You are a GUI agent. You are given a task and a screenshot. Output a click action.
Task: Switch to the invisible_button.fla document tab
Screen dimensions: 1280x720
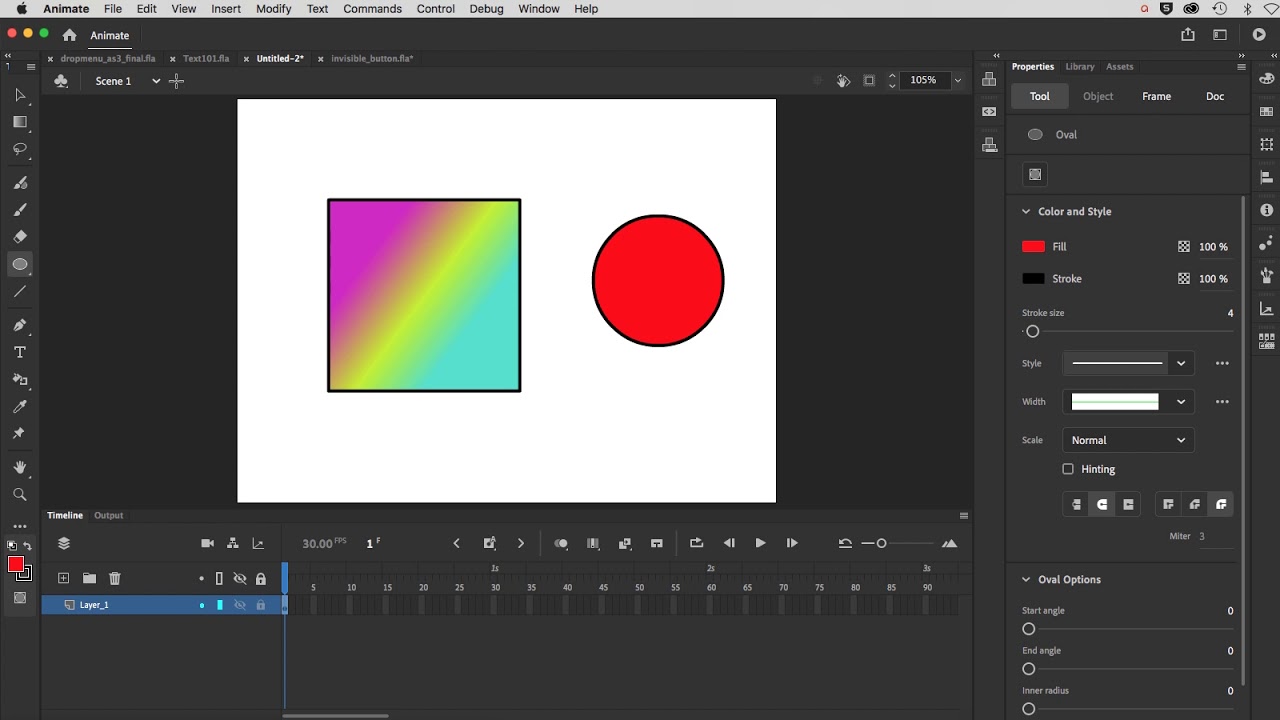[372, 59]
